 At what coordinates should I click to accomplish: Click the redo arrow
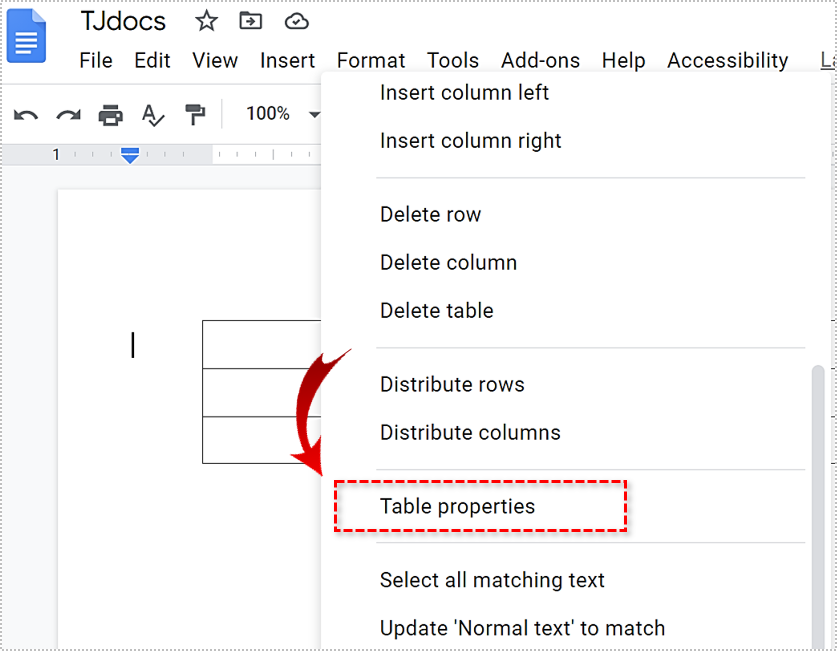click(x=68, y=115)
